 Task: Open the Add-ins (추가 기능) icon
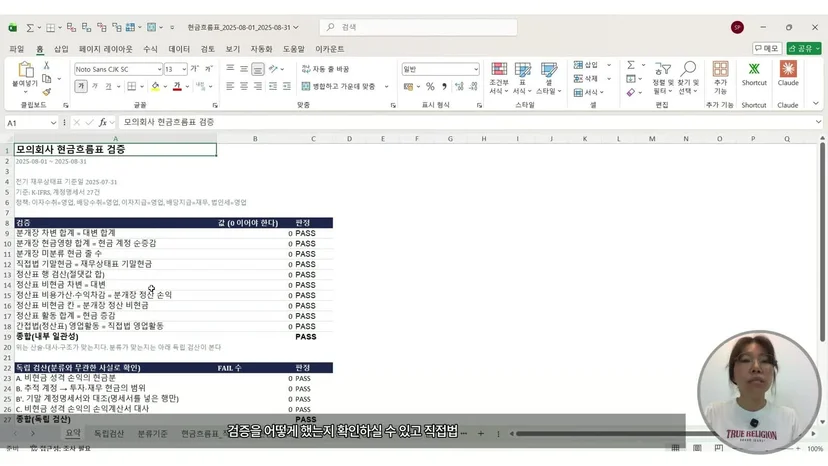pos(720,69)
